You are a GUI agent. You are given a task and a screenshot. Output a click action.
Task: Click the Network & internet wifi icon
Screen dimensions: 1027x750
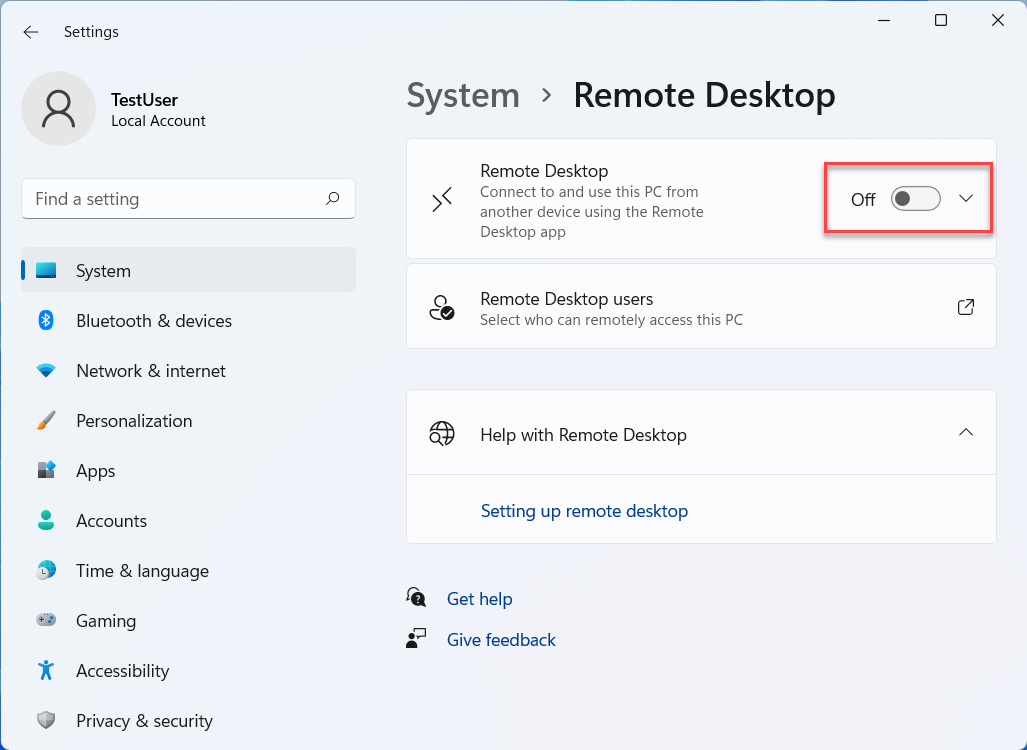coord(46,371)
